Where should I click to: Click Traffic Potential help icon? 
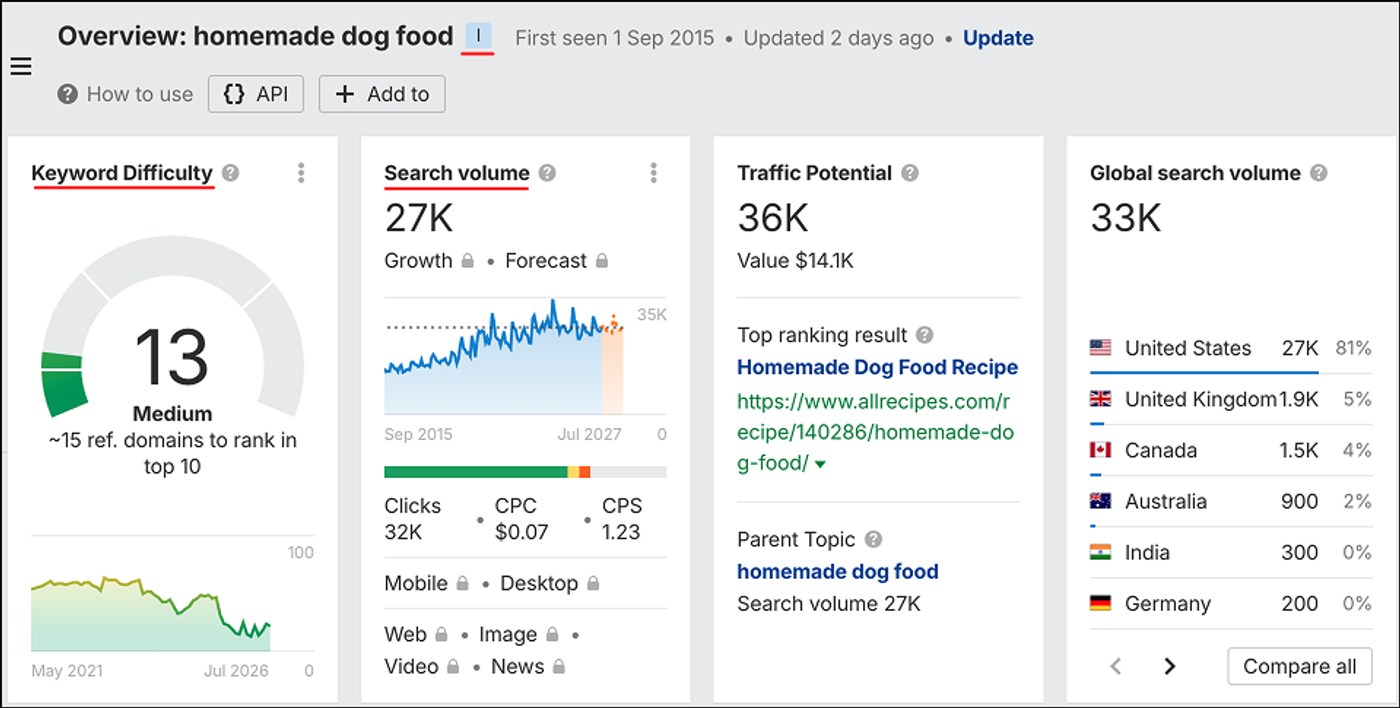[909, 173]
